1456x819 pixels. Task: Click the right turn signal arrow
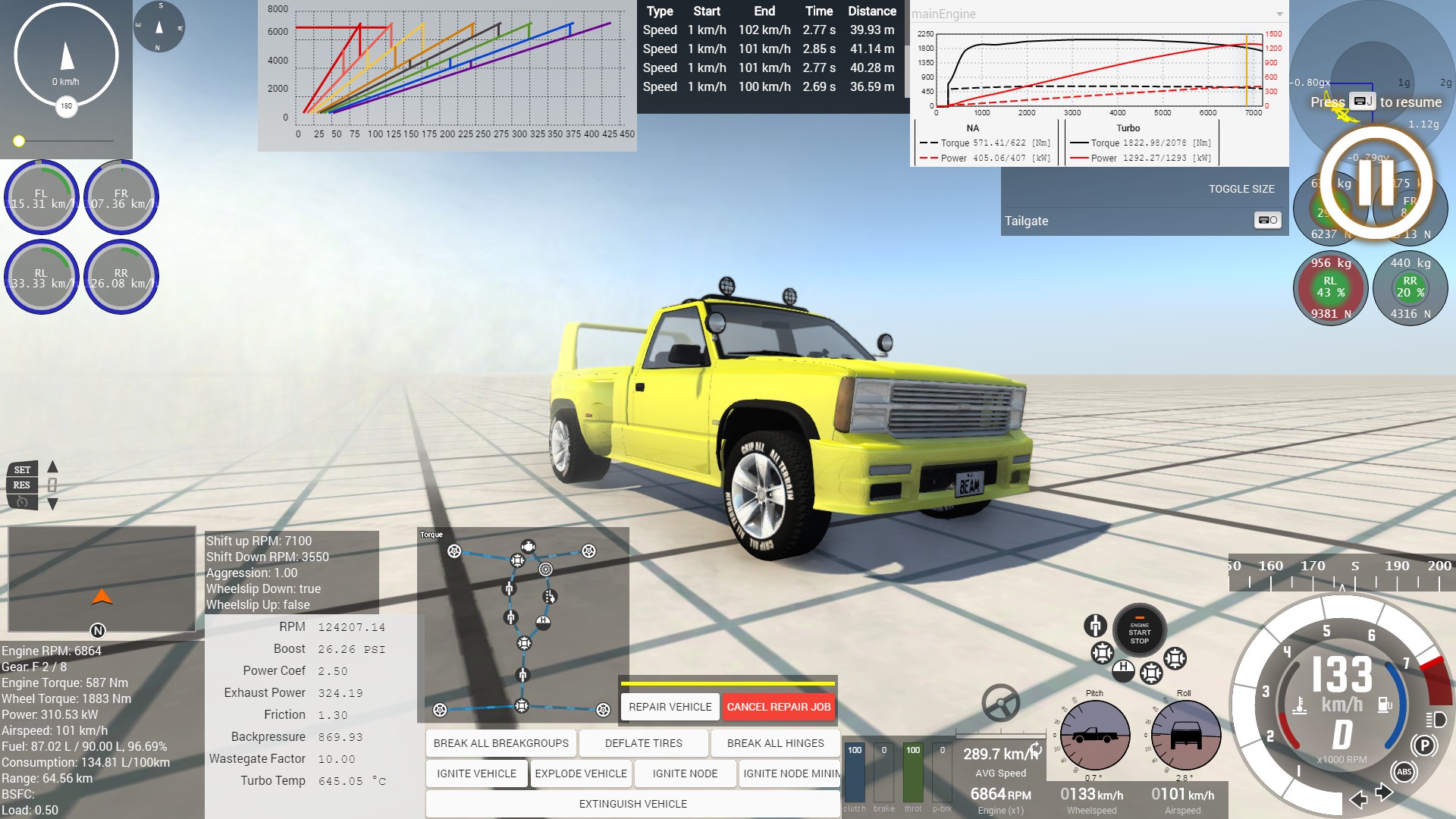pyautogui.click(x=1384, y=792)
